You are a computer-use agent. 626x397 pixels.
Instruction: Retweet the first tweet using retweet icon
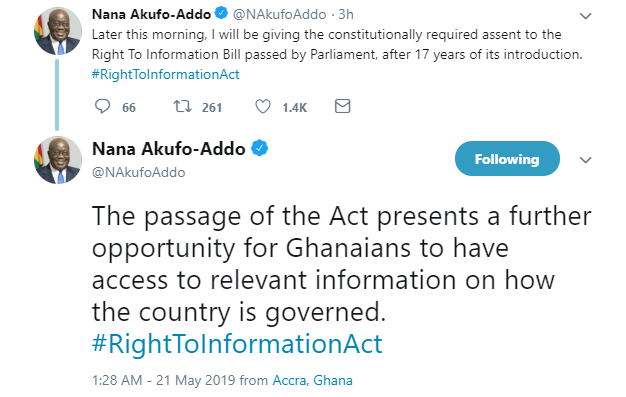click(182, 107)
